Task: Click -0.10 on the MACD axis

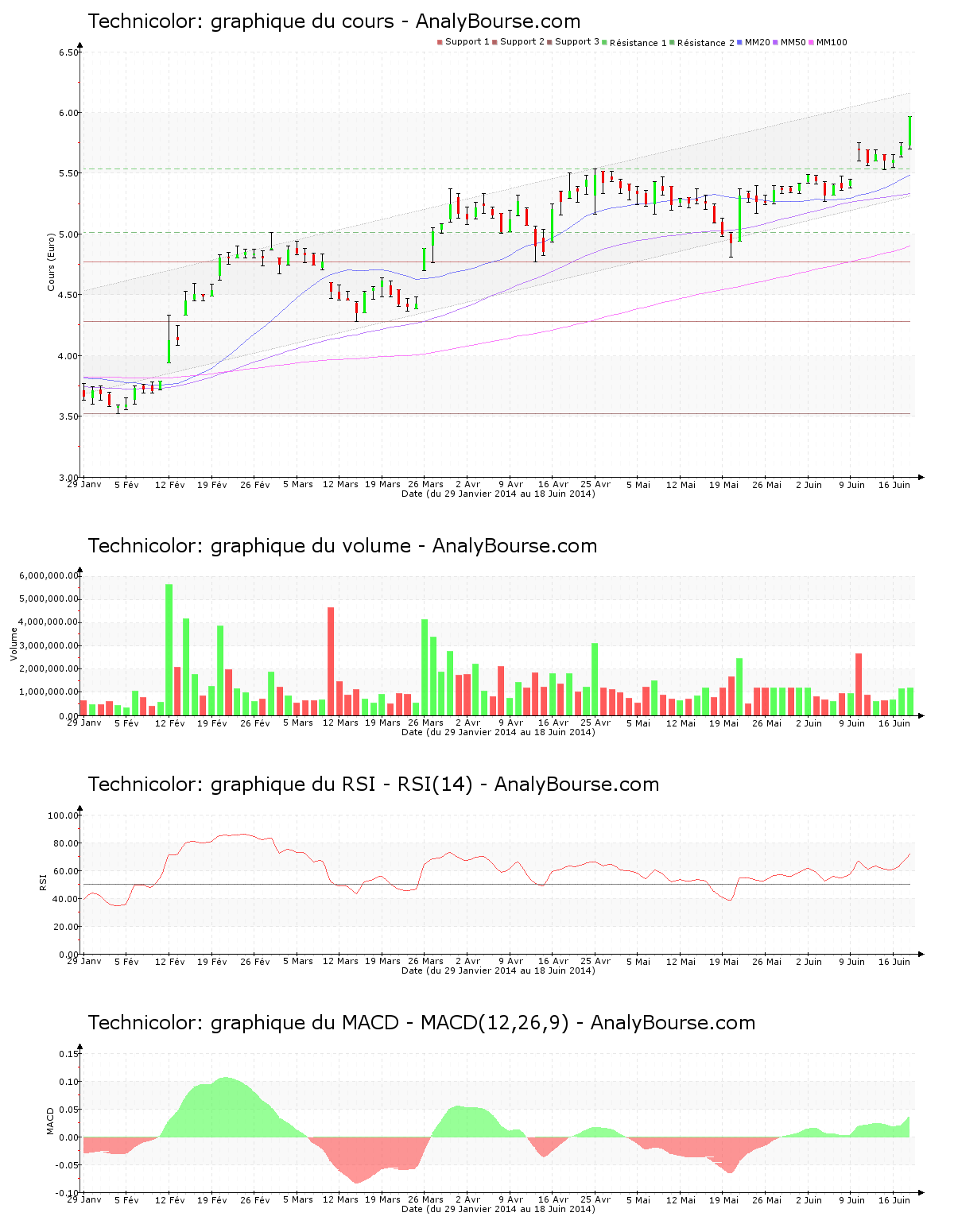Action: click(x=67, y=1194)
